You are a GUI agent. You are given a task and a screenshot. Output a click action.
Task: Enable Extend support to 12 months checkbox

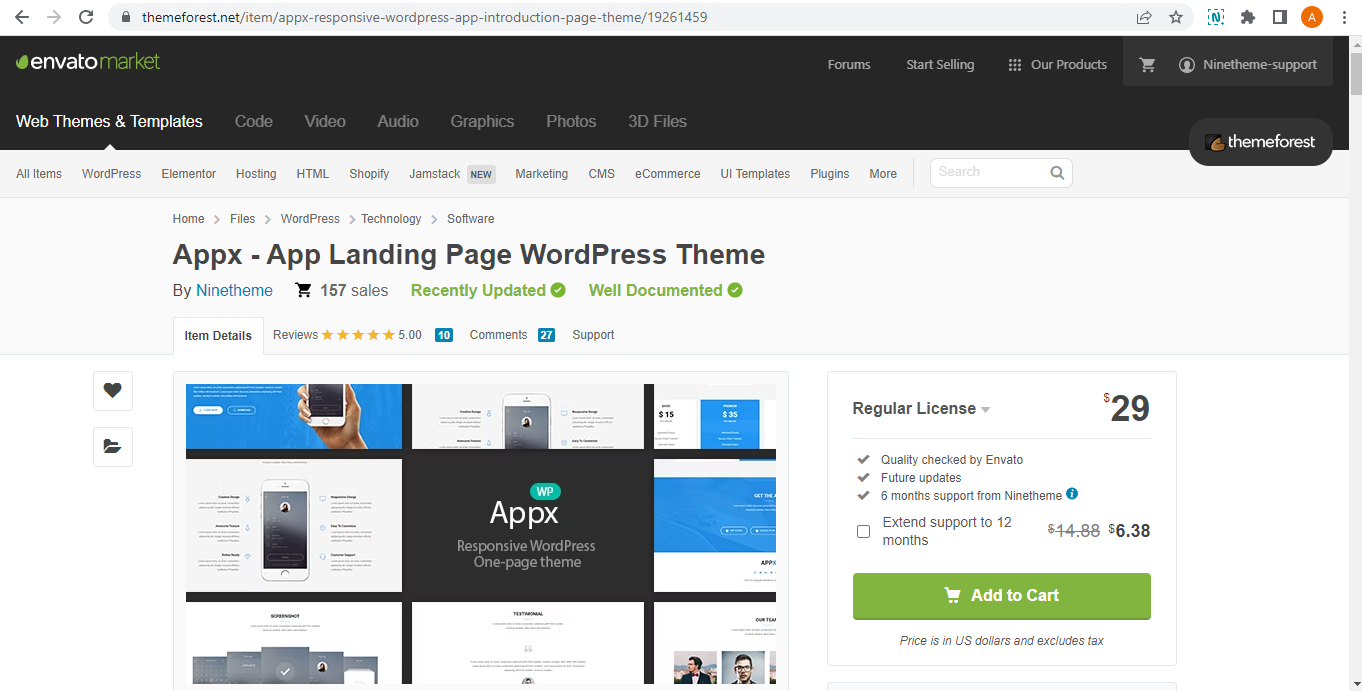[x=863, y=531]
